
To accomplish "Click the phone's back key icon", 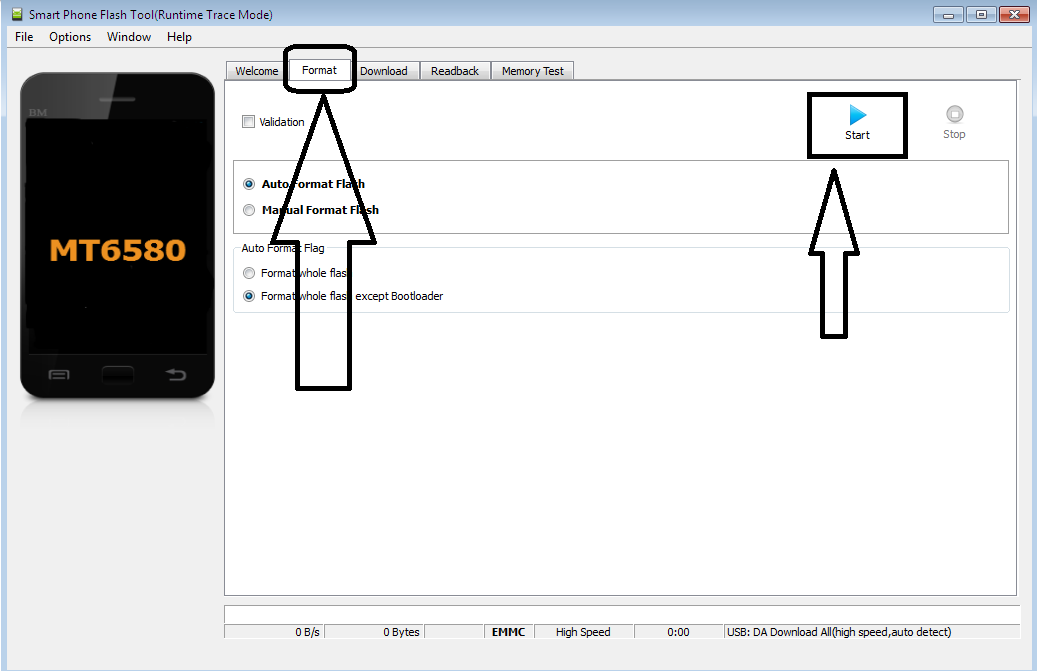I will coord(176,375).
